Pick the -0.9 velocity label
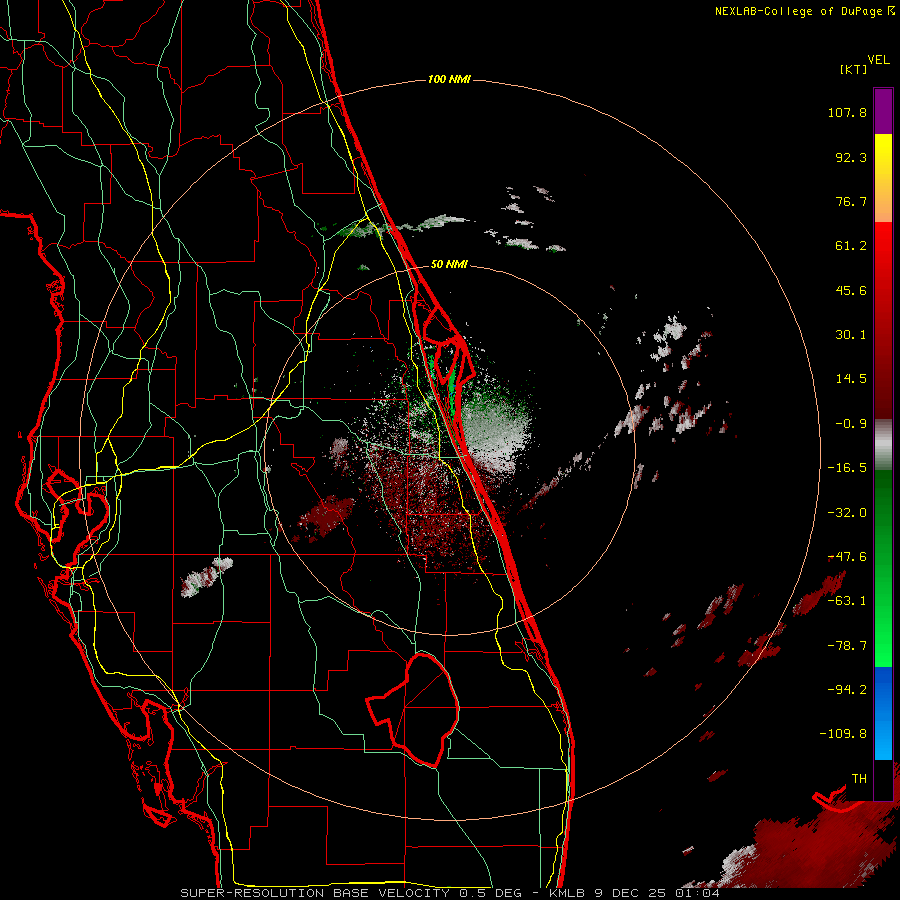 coord(851,424)
